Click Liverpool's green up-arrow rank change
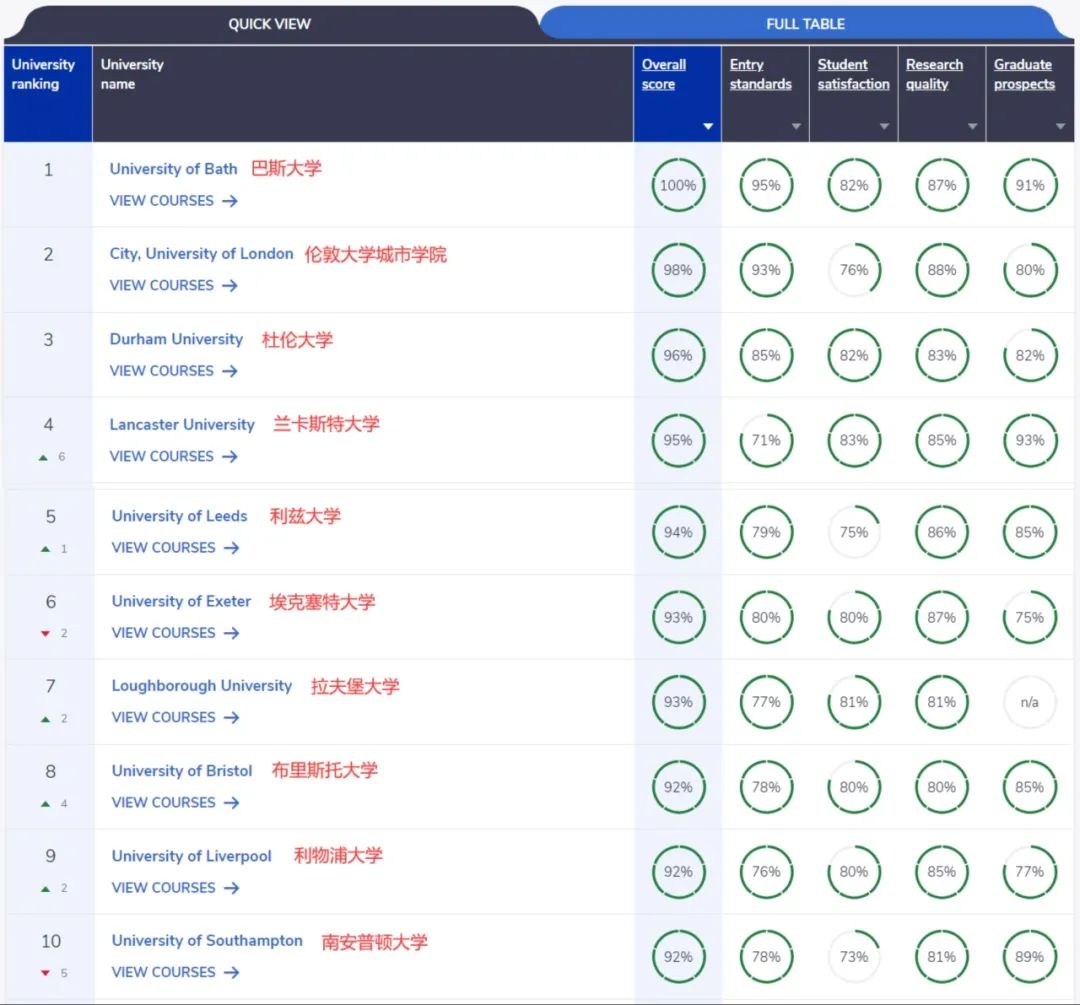Screen dimensions: 1080x1005 coord(45,889)
